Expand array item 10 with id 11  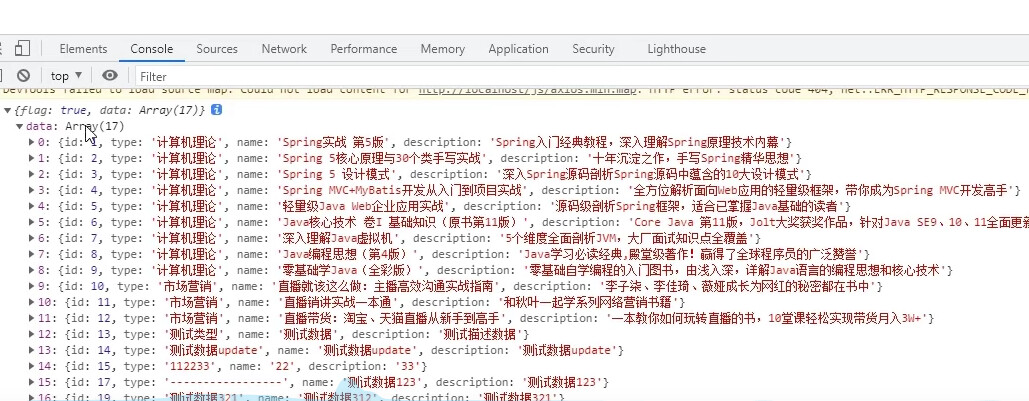tap(32, 302)
